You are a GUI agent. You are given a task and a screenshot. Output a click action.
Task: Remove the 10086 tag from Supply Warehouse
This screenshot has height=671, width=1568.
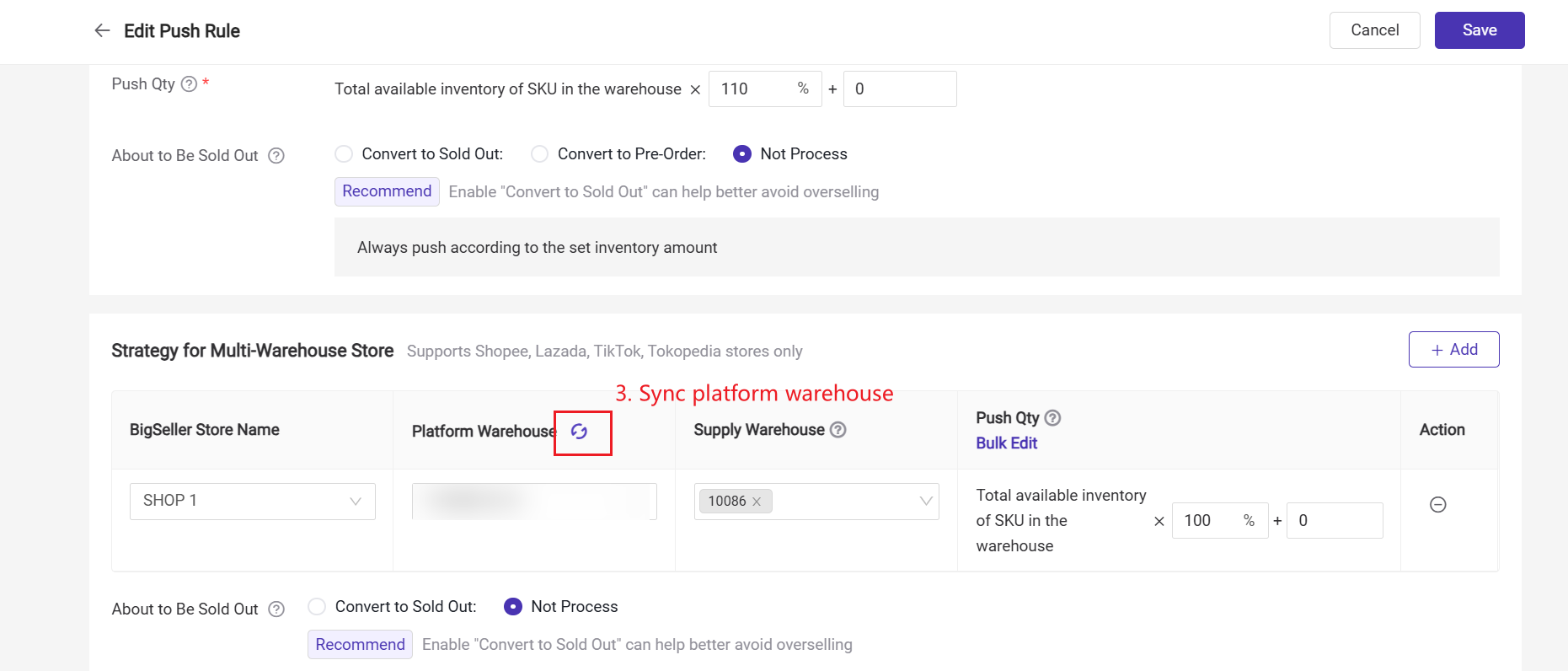757,502
